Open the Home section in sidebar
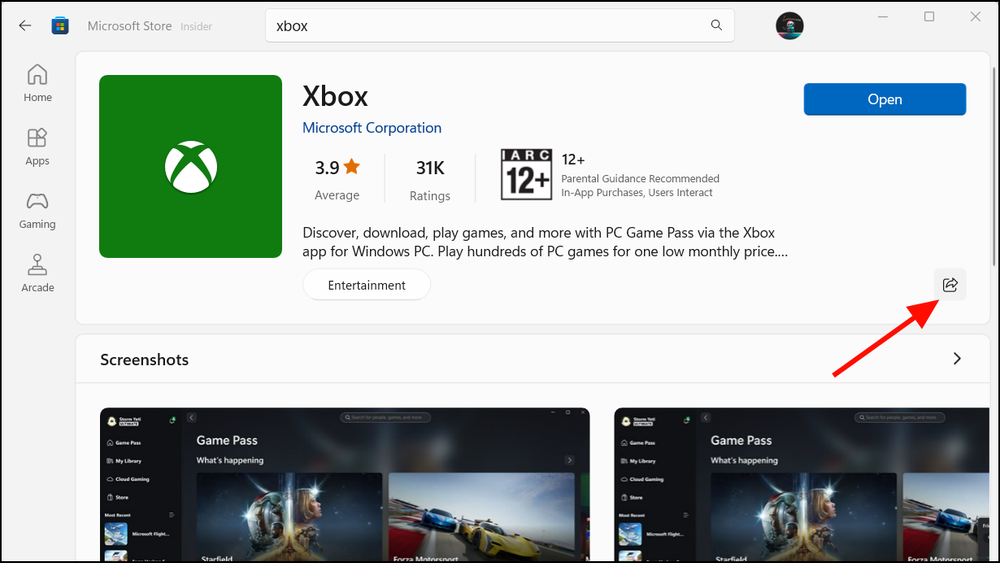The width and height of the screenshot is (1000, 563). (38, 83)
